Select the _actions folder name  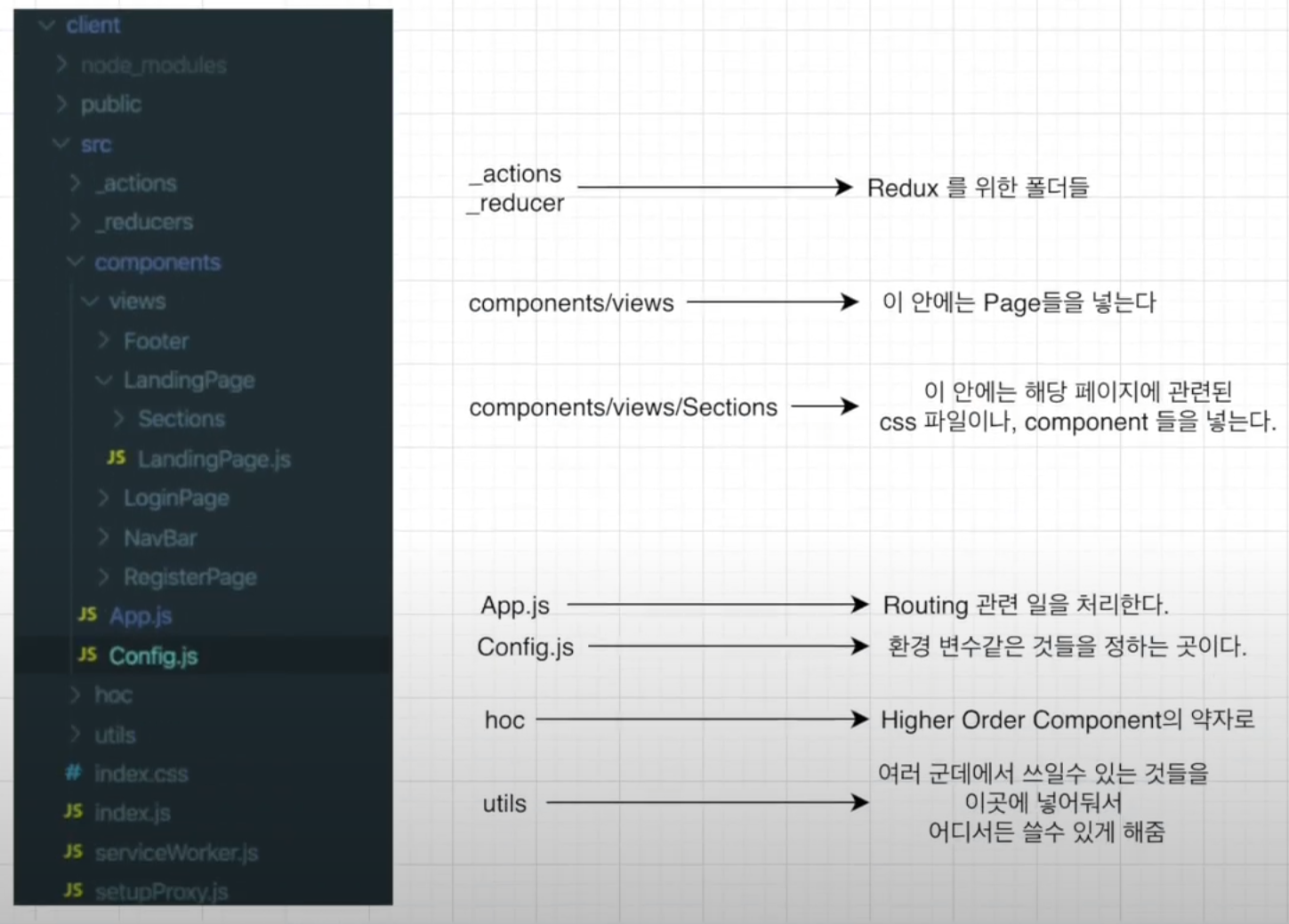pyautogui.click(x=136, y=183)
